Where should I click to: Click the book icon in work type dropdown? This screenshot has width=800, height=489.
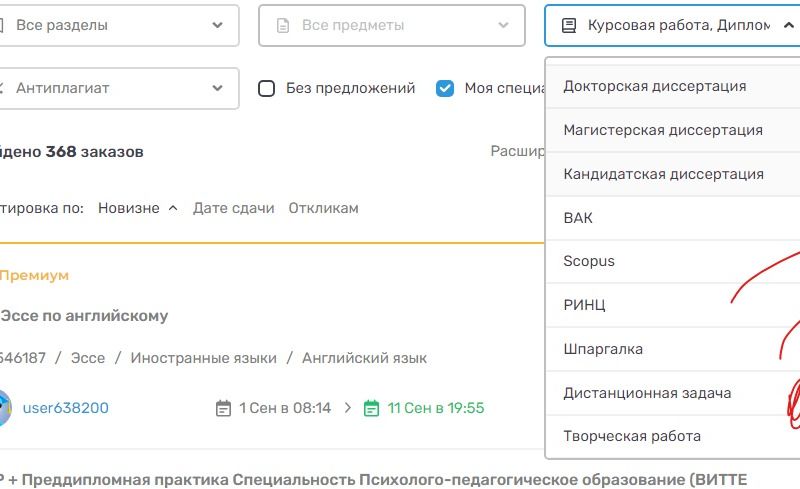(x=569, y=25)
